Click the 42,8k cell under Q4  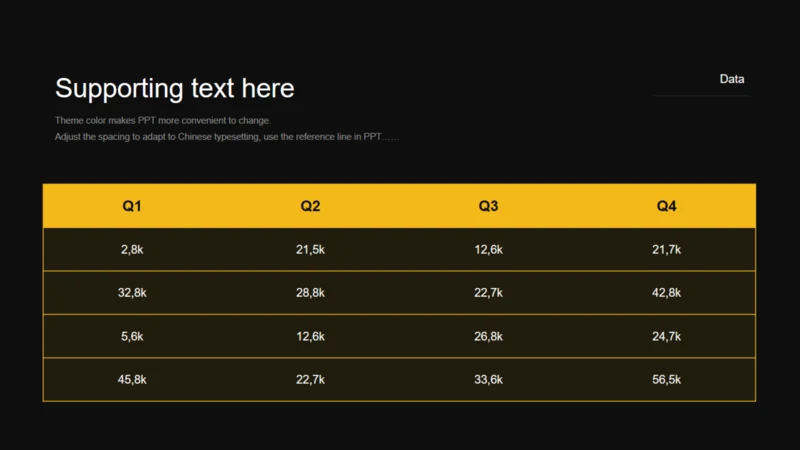point(666,293)
